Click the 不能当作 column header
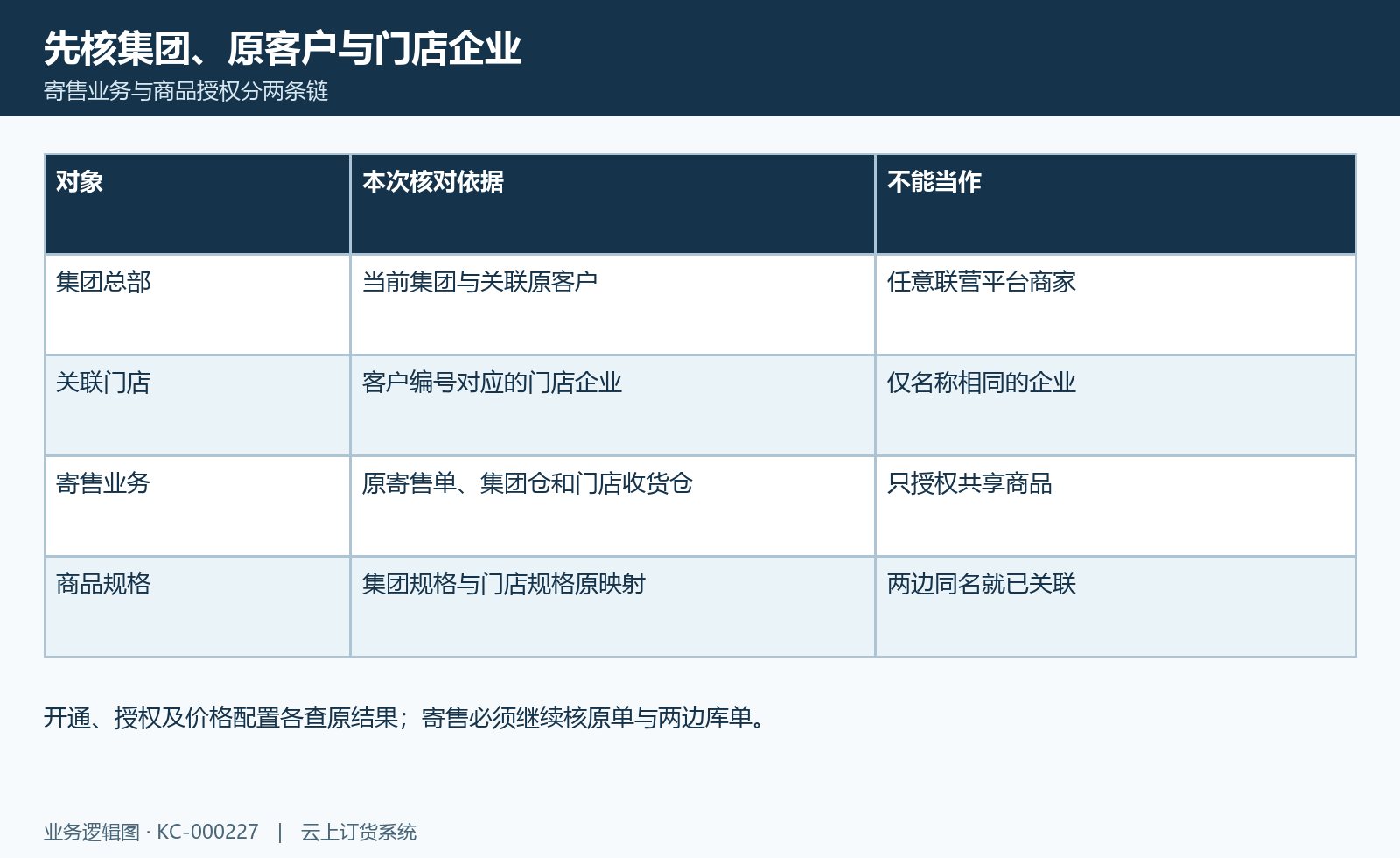Image resolution: width=1400 pixels, height=858 pixels. point(1116,204)
